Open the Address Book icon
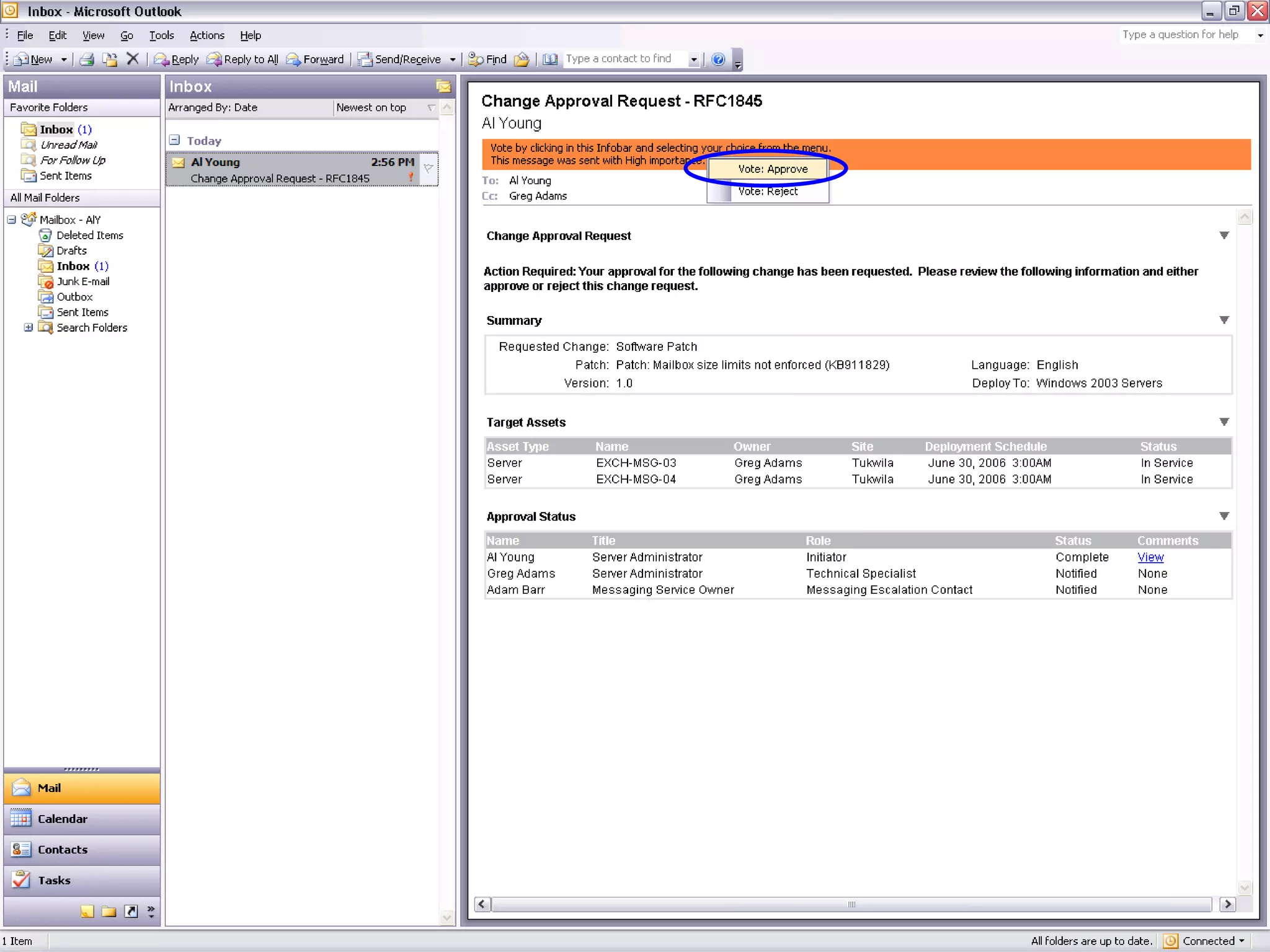This screenshot has height=952, width=1270. (550, 59)
